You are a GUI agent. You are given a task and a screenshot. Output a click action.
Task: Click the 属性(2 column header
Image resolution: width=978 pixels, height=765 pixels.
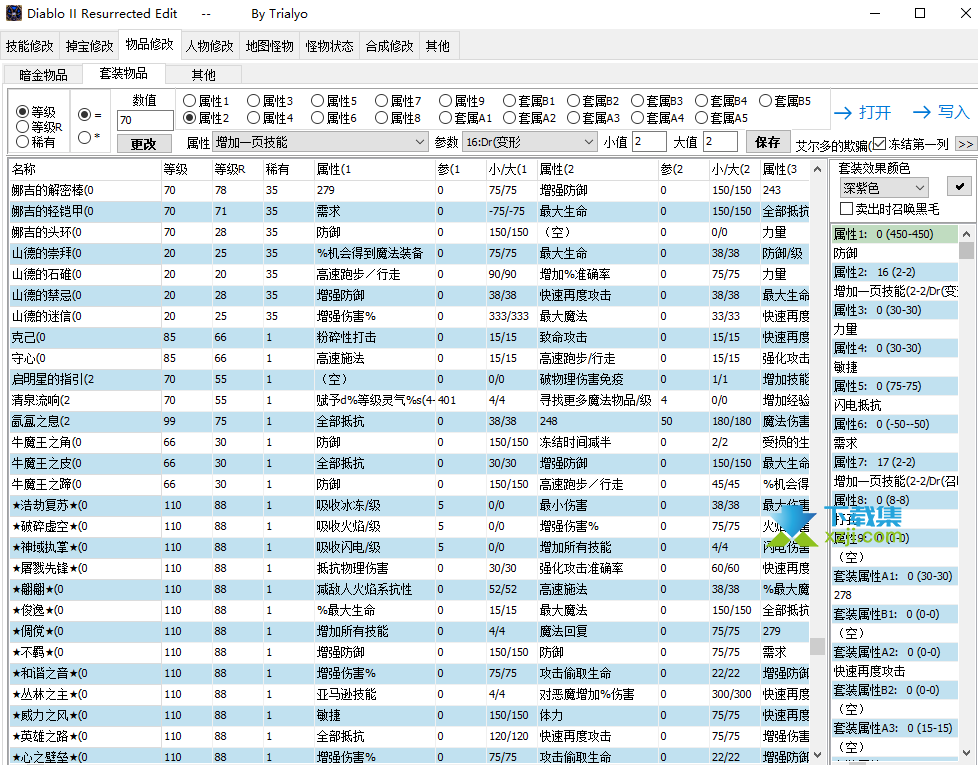597,169
